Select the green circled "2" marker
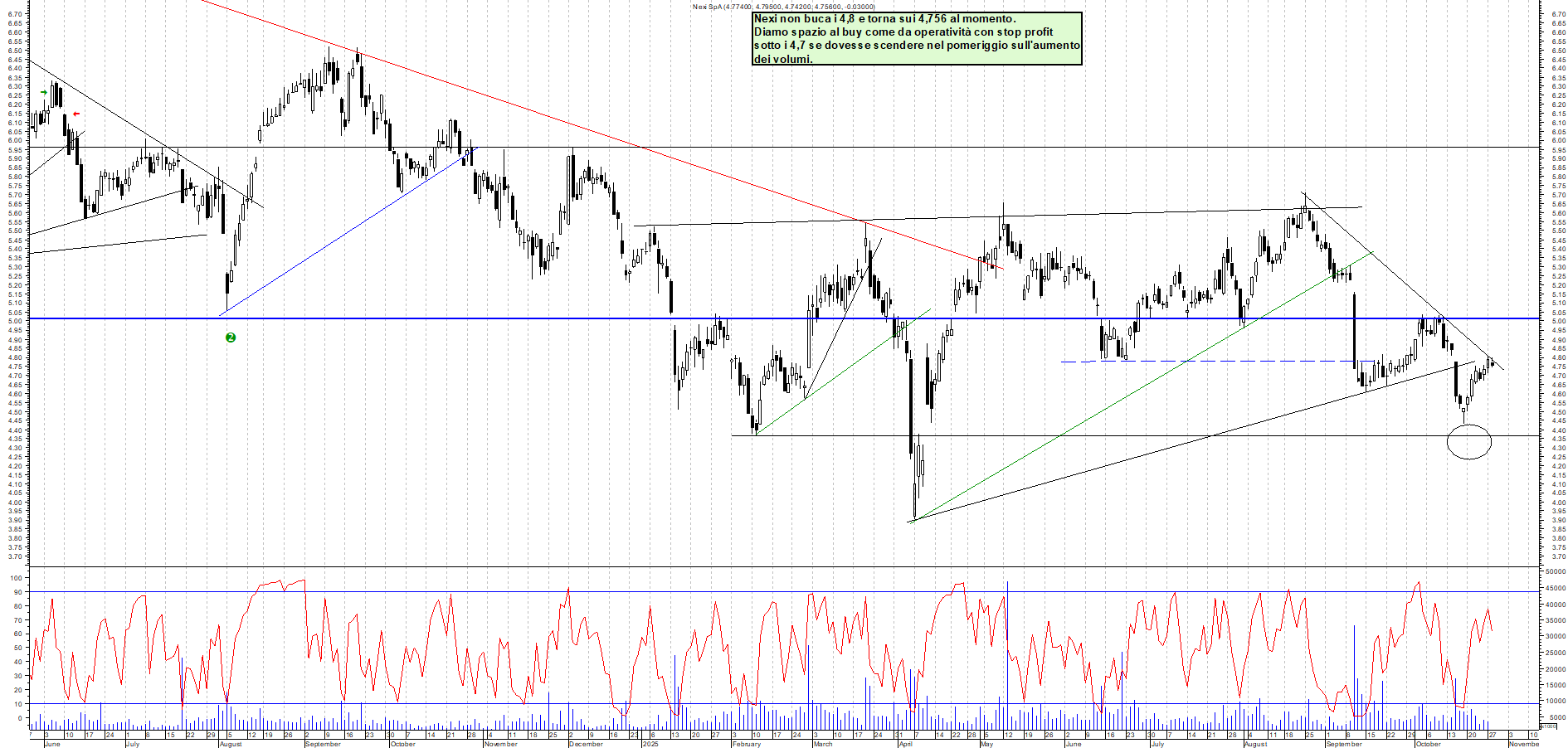The height and width of the screenshot is (748, 1568). click(x=231, y=337)
